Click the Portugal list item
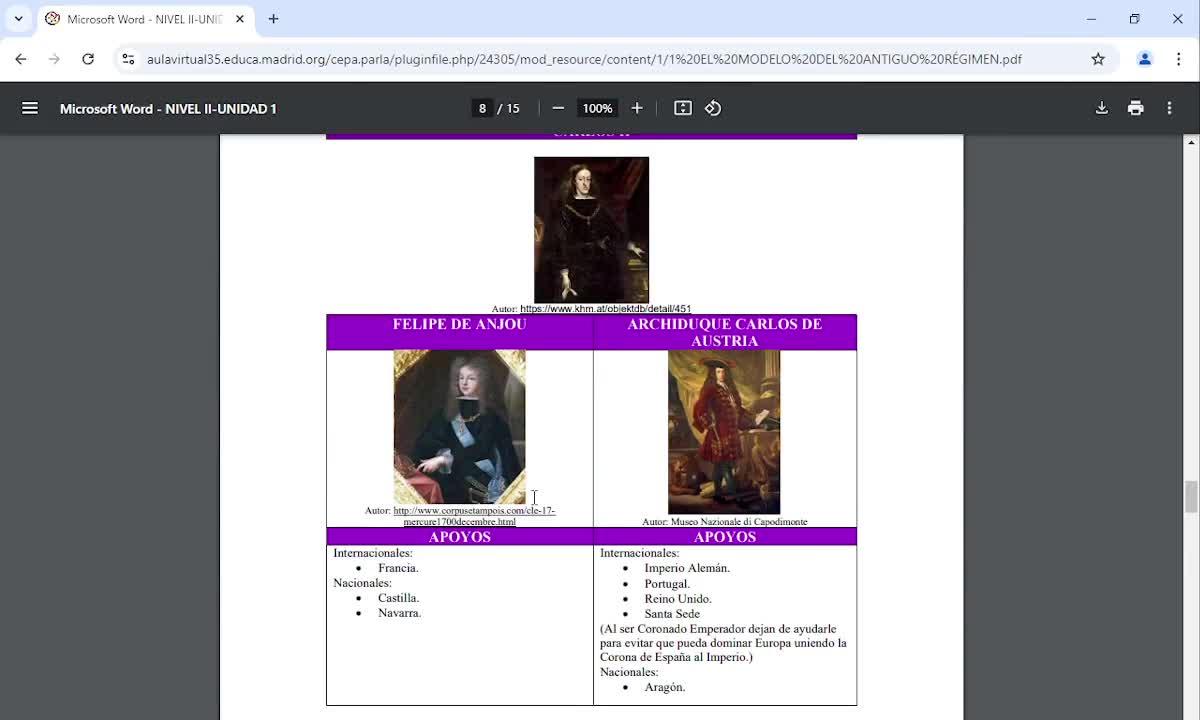Viewport: 1200px width, 720px height. coord(667,584)
